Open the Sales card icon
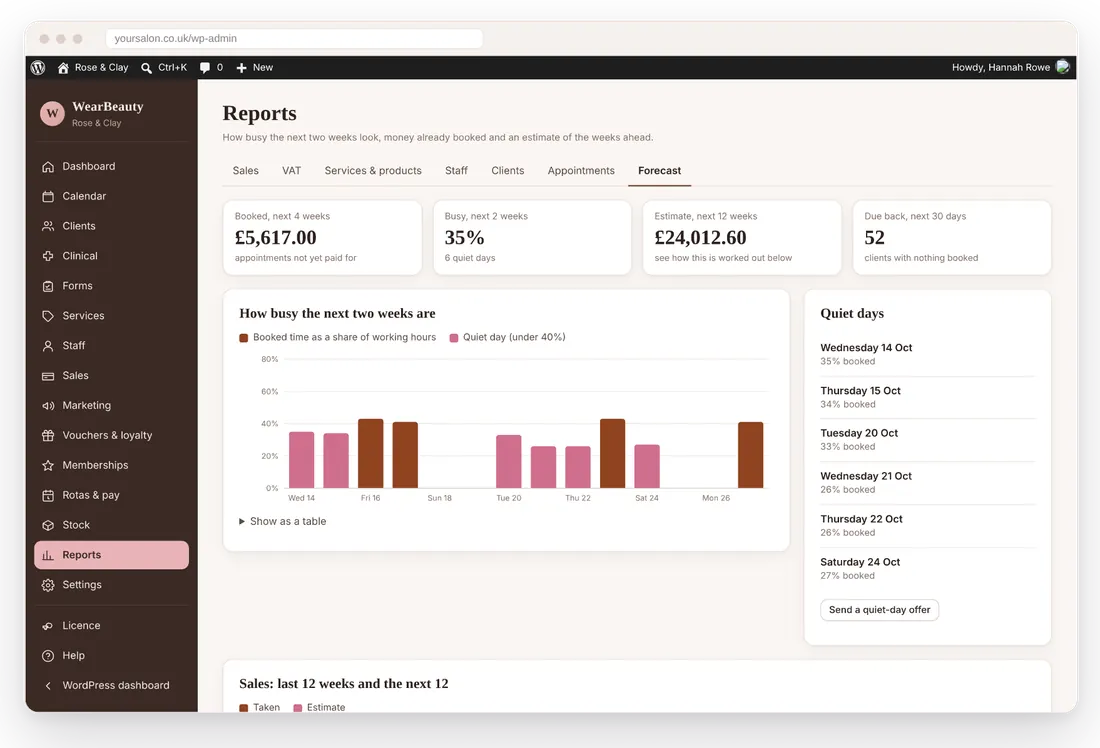The width and height of the screenshot is (1100, 748). tap(48, 376)
